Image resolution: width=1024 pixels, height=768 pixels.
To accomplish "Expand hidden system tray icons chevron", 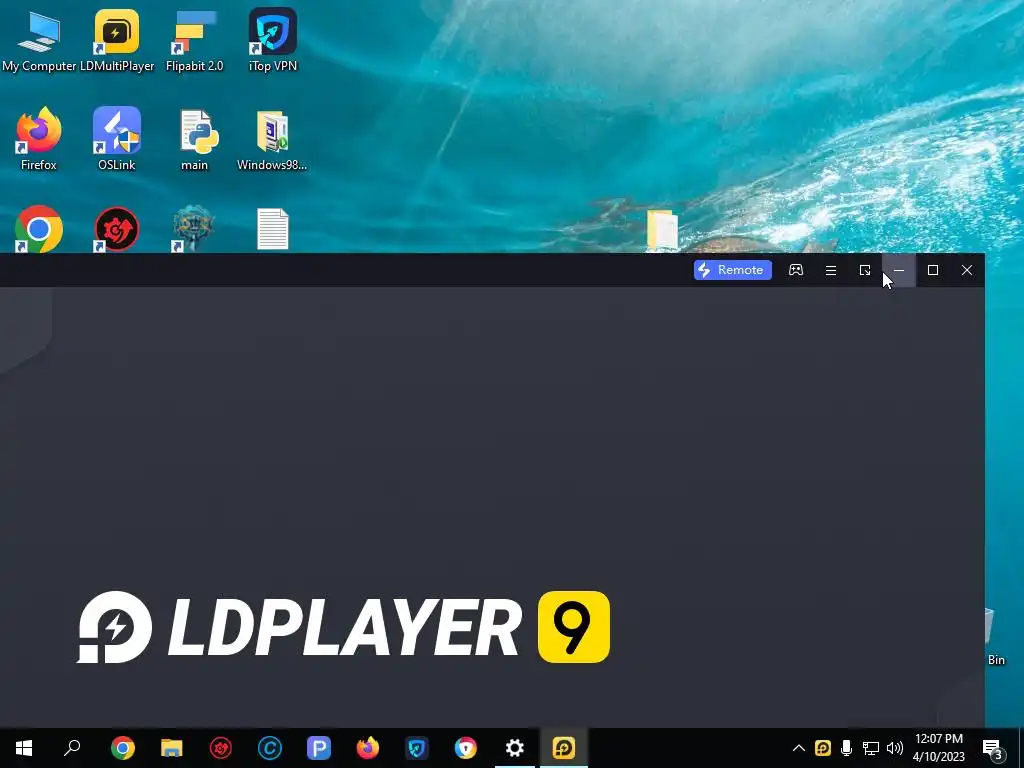I will [x=799, y=748].
